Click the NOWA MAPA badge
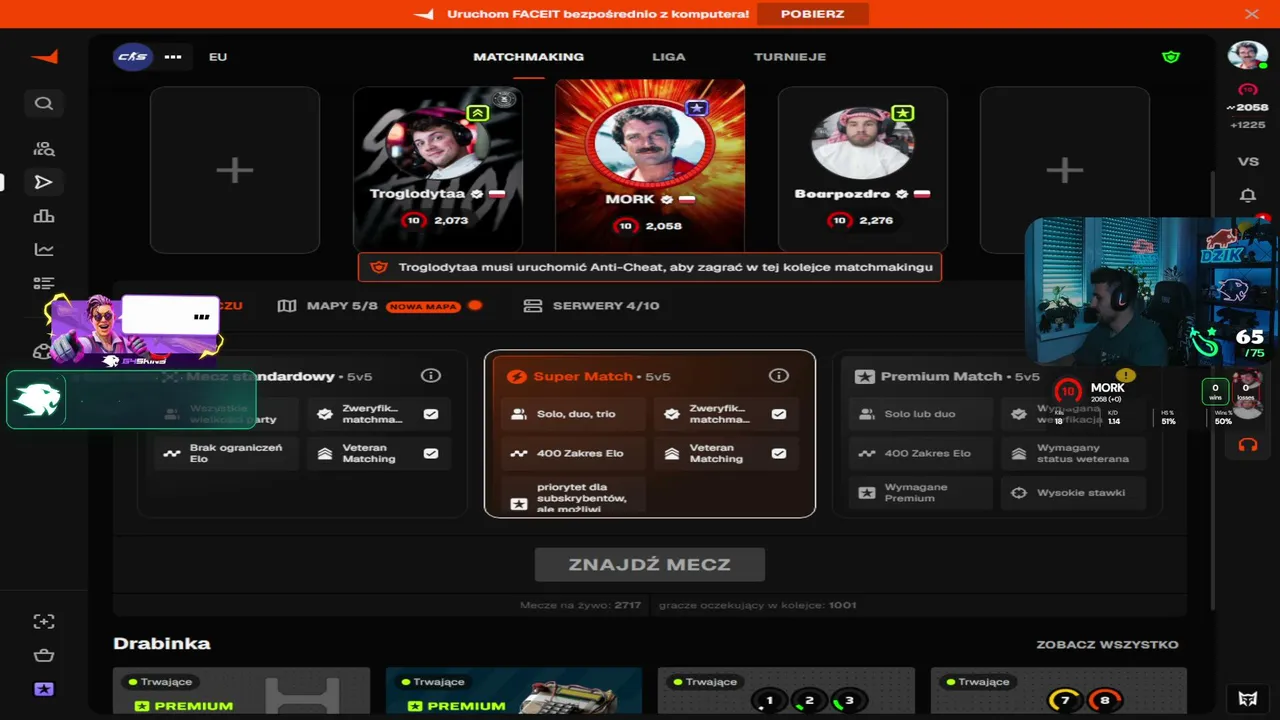 tap(424, 306)
